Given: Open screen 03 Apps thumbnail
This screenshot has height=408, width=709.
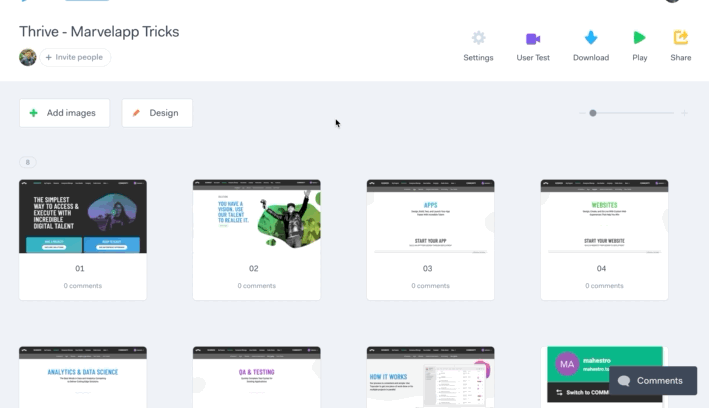Looking at the screenshot, I should pos(430,216).
